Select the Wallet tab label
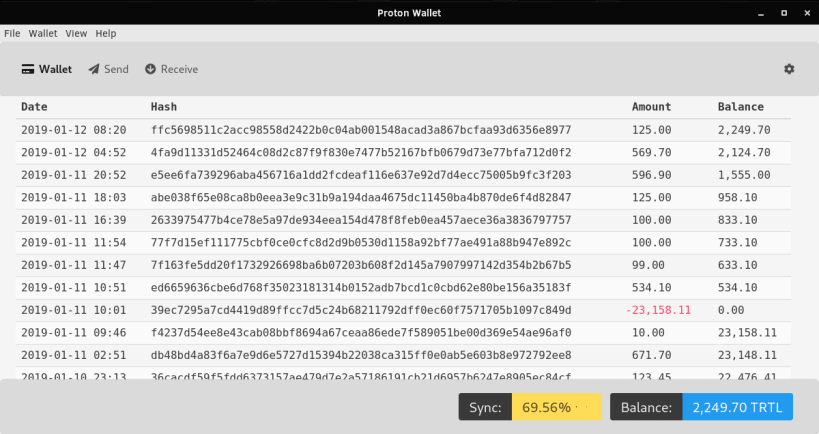Screen dimensions: 819x434 55,69
